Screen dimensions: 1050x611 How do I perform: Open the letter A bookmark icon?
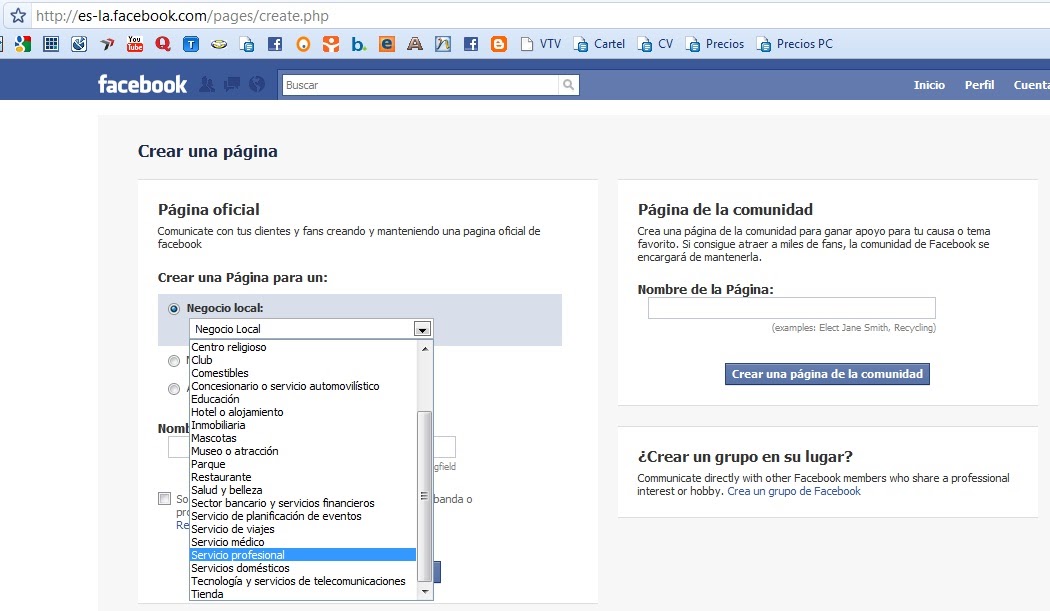tap(415, 44)
